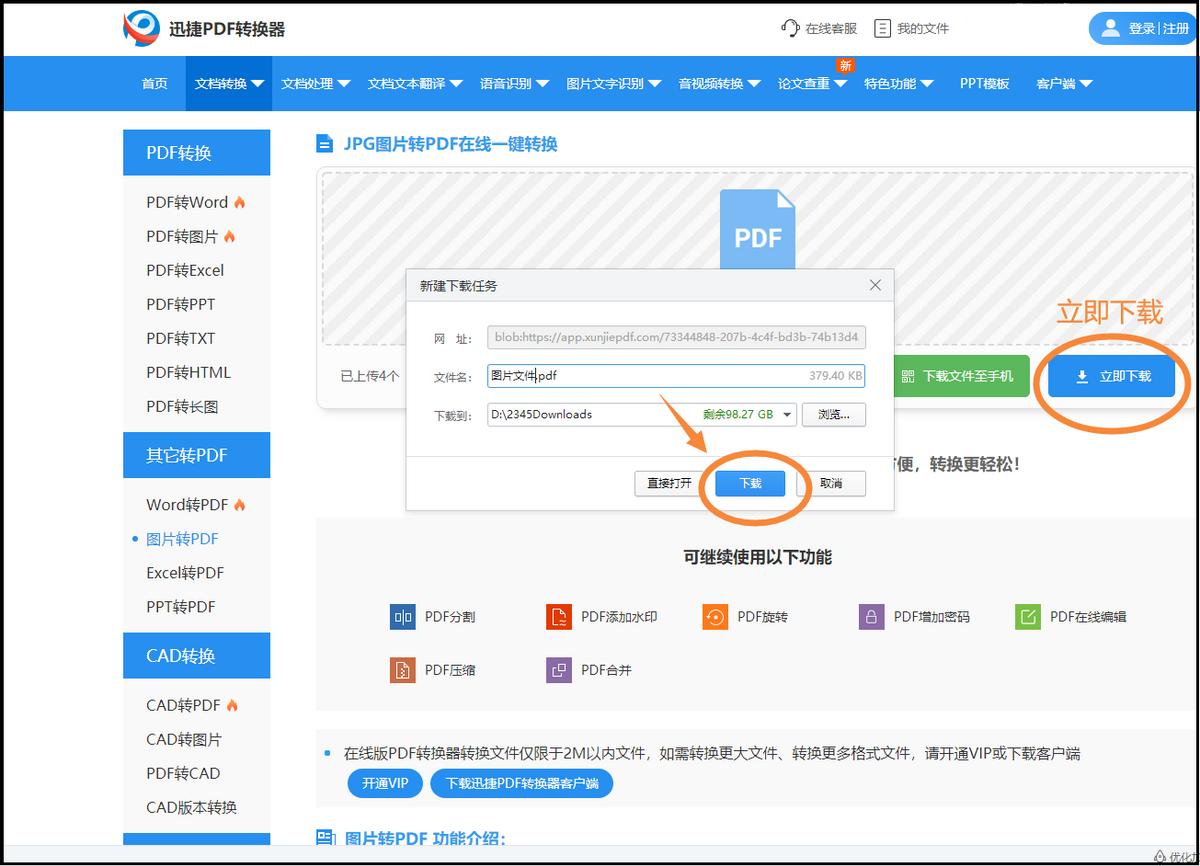
Task: Click inside the 文件名 filename field
Action: coord(676,377)
